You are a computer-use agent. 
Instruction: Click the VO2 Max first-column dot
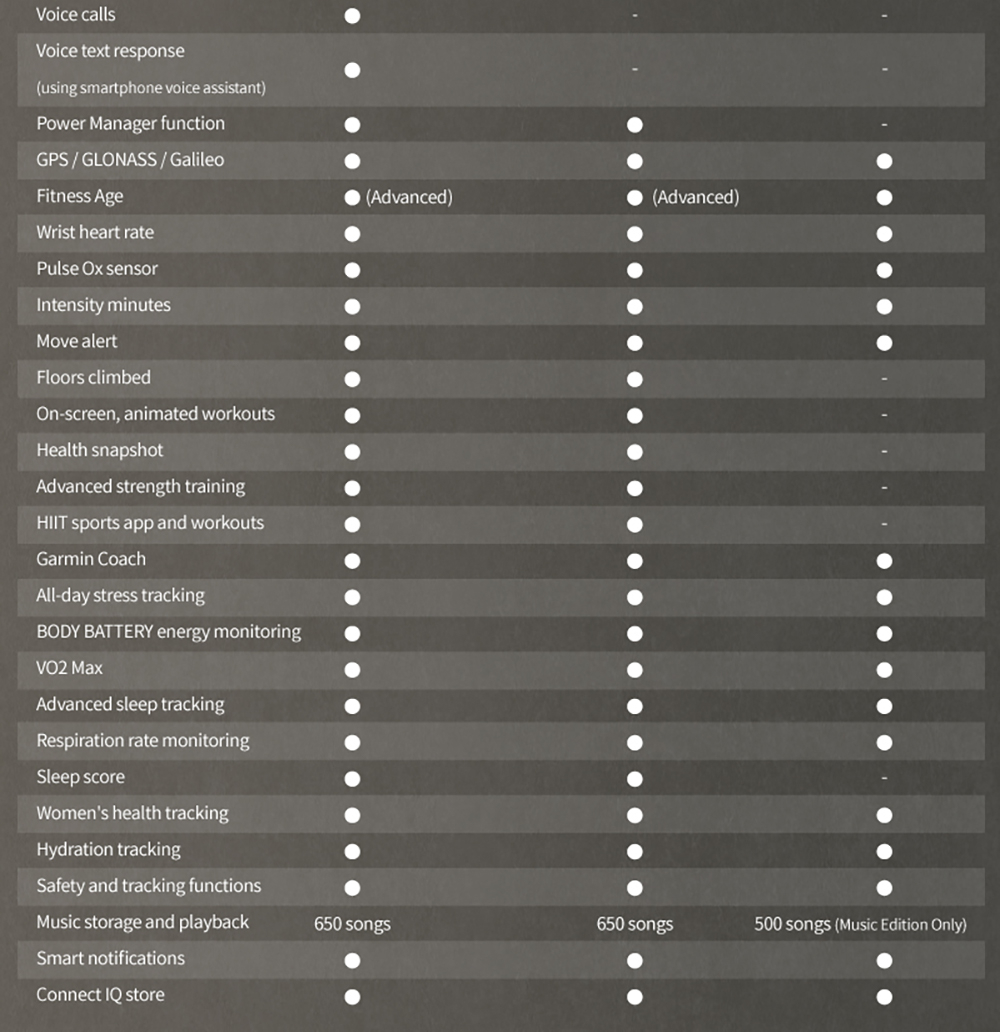tap(352, 670)
